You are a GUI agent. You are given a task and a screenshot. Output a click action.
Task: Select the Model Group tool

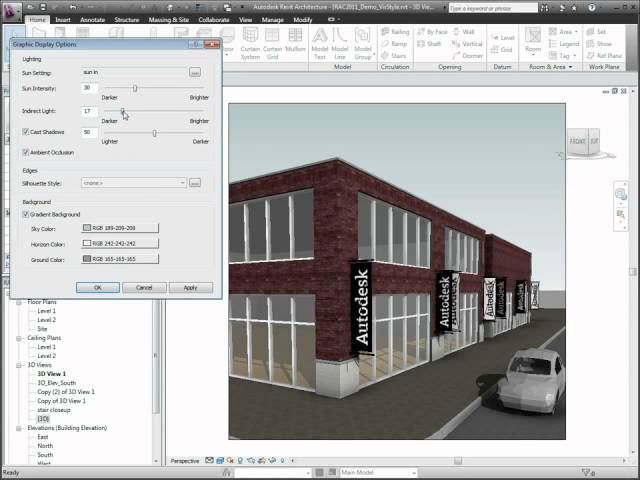(363, 44)
